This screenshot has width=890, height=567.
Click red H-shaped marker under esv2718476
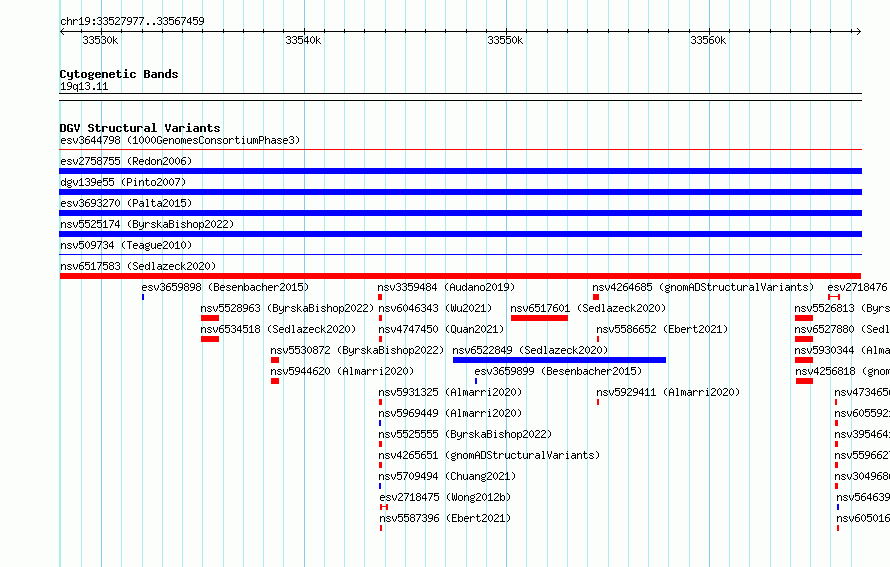tap(834, 297)
